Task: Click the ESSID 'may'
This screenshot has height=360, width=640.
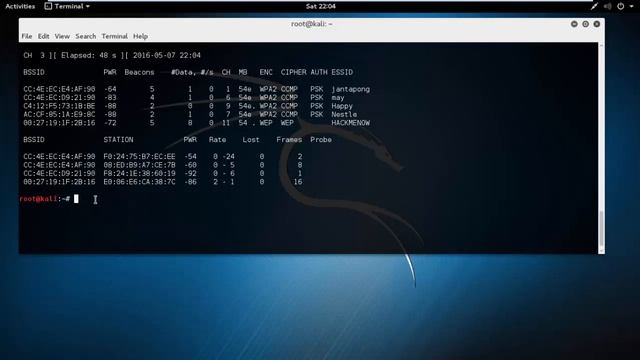Action: click(338, 98)
